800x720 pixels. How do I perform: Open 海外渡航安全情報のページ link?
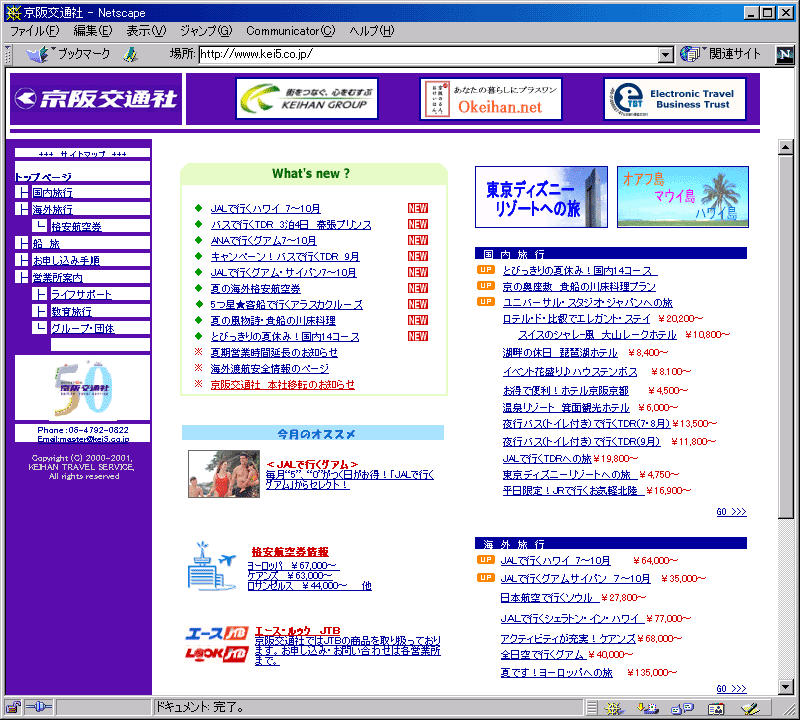pyautogui.click(x=270, y=368)
